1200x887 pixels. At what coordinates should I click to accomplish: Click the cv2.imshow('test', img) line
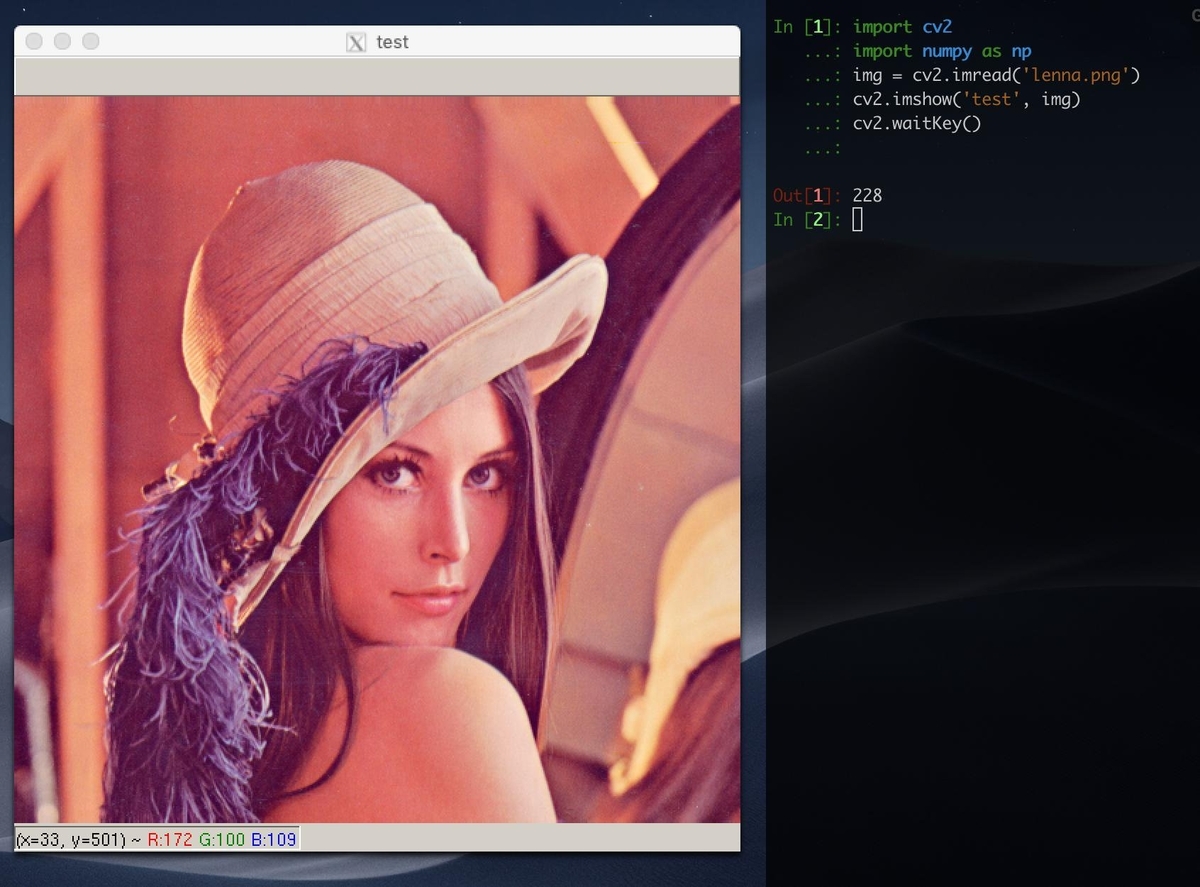[x=967, y=99]
